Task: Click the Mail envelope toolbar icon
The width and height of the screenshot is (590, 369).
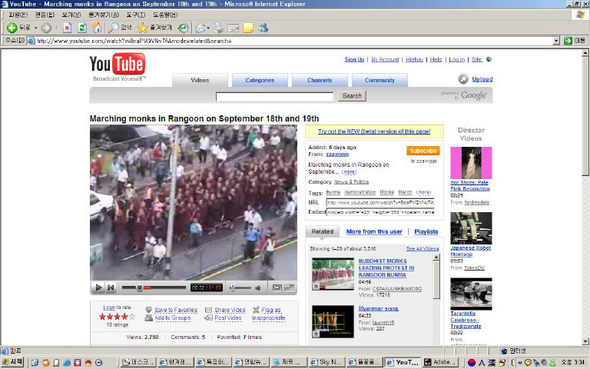Action: [201, 27]
